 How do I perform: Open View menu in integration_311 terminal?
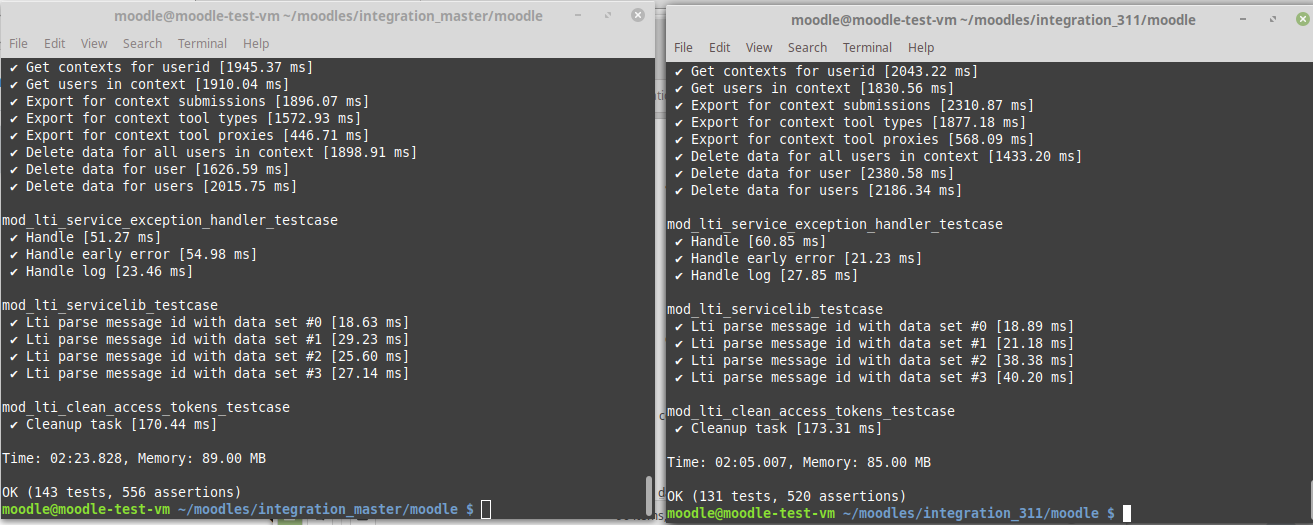759,47
